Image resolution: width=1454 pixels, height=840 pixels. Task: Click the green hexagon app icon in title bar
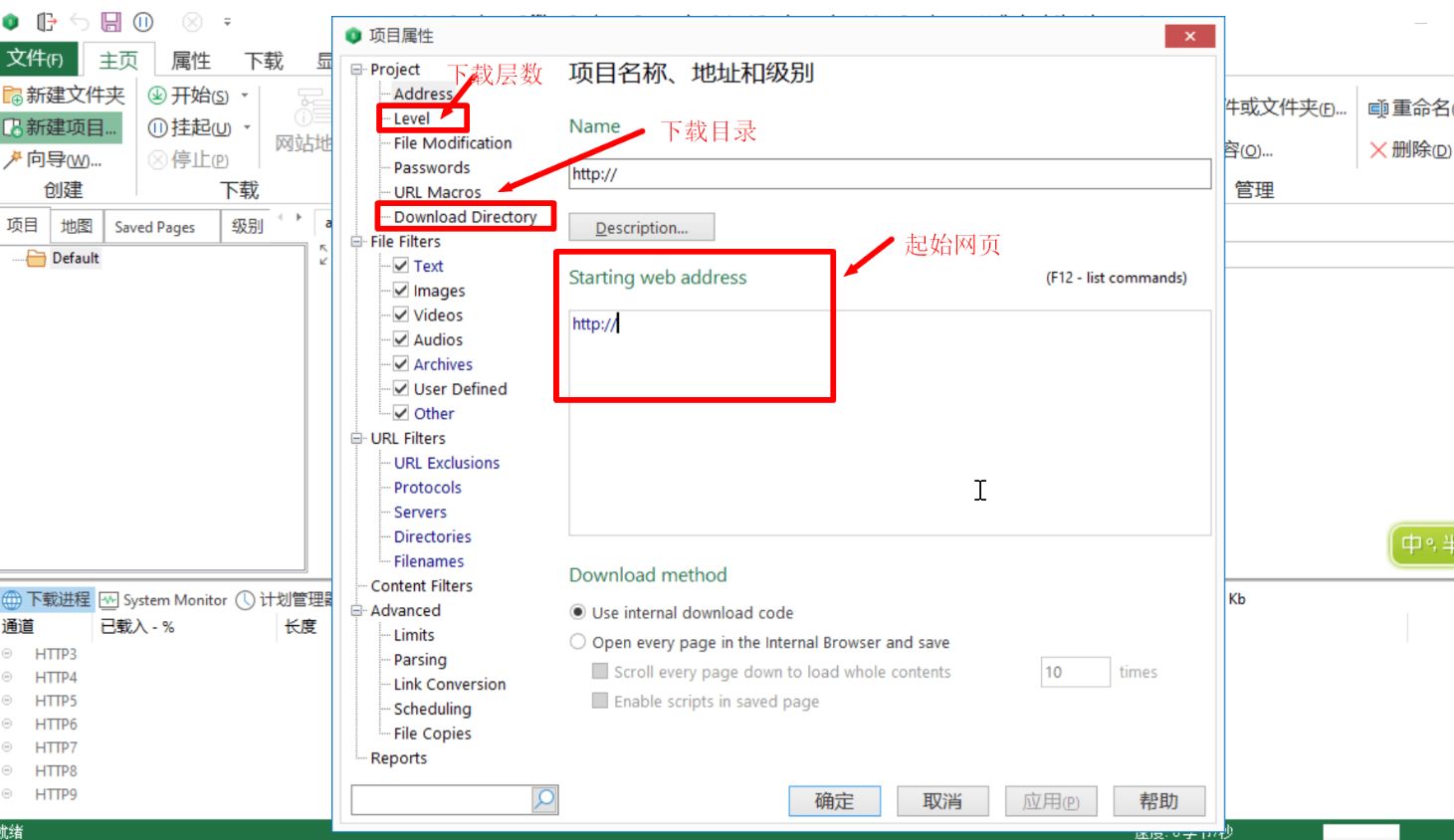(x=11, y=21)
